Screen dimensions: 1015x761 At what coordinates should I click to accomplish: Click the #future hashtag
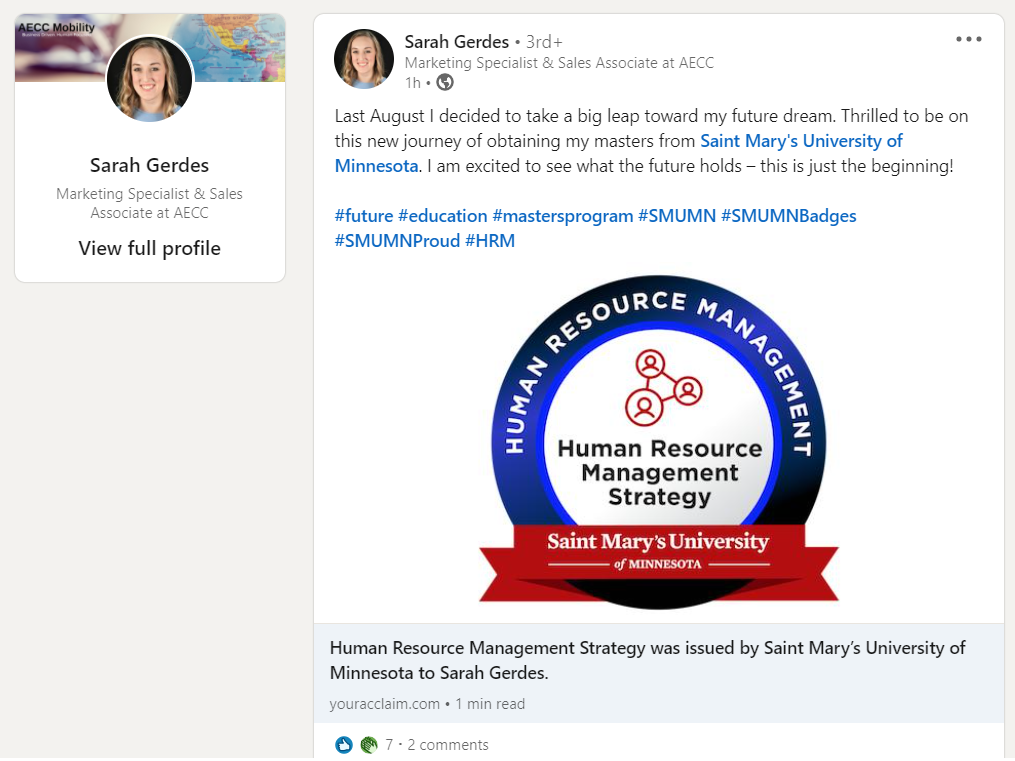(364, 216)
